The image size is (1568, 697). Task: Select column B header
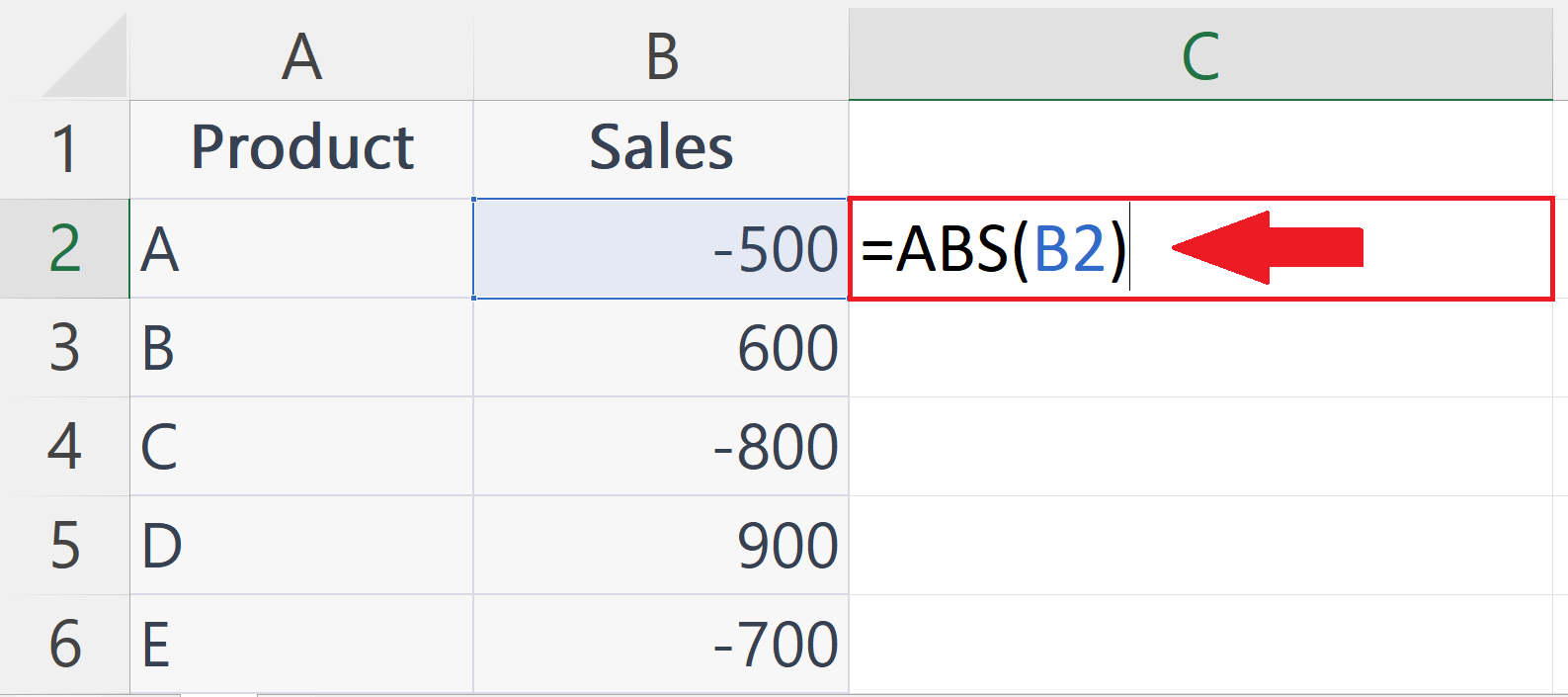661,53
